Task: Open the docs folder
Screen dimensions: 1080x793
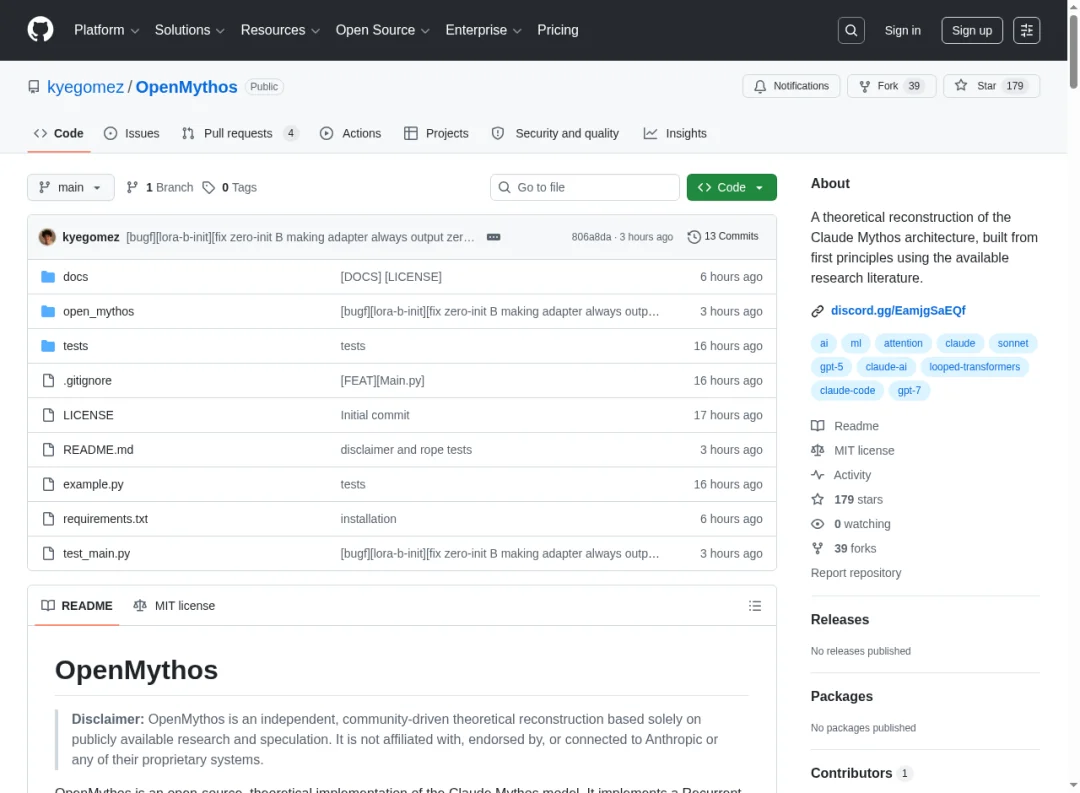Action: click(75, 277)
